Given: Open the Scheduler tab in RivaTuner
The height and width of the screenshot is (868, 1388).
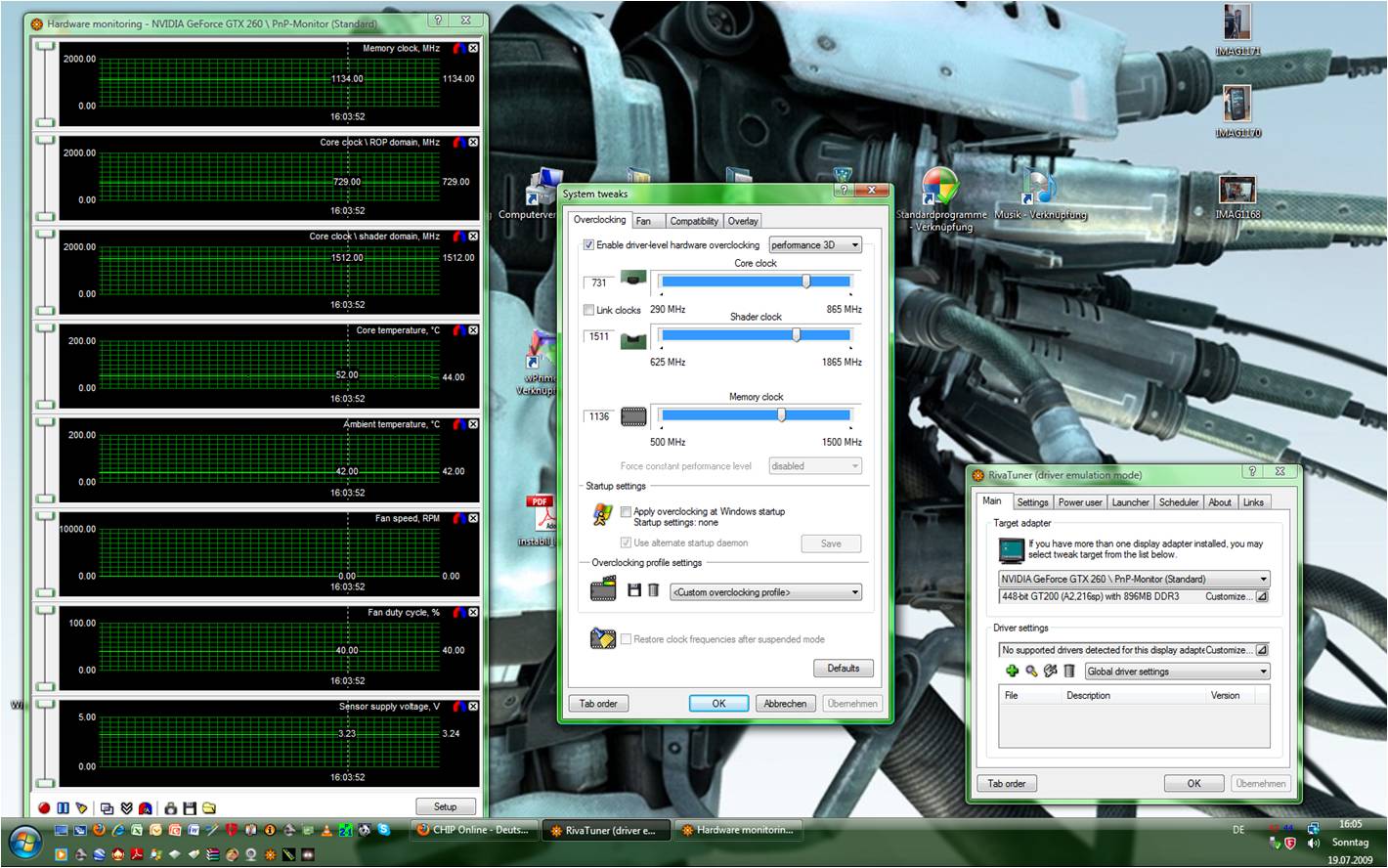Looking at the screenshot, I should pos(1179,502).
